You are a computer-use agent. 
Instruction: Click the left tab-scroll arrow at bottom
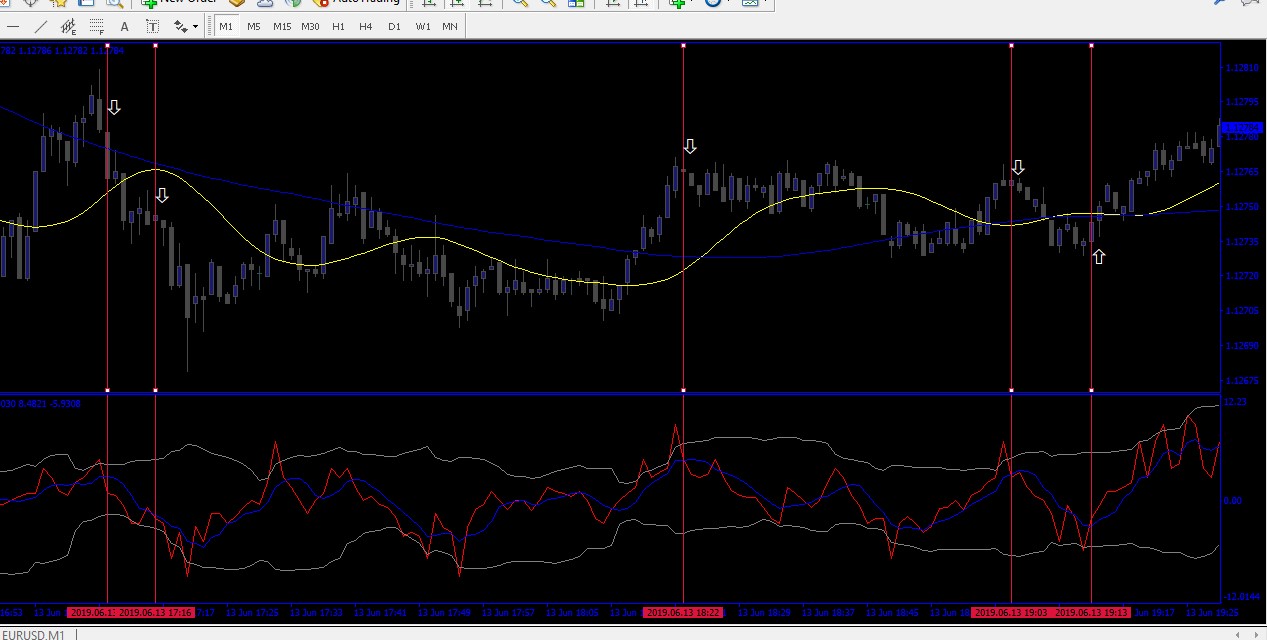1239,634
